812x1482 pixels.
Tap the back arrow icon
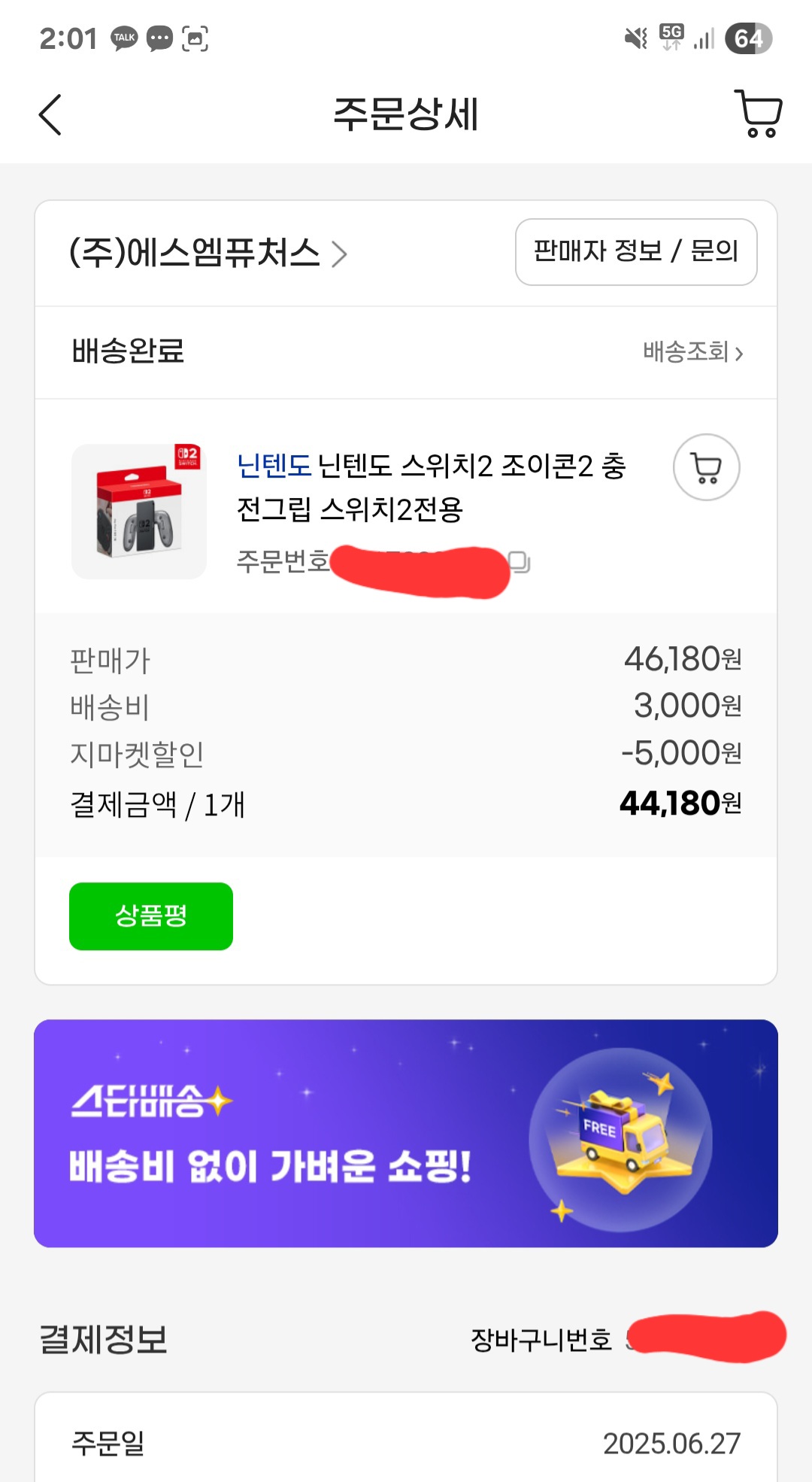(50, 115)
